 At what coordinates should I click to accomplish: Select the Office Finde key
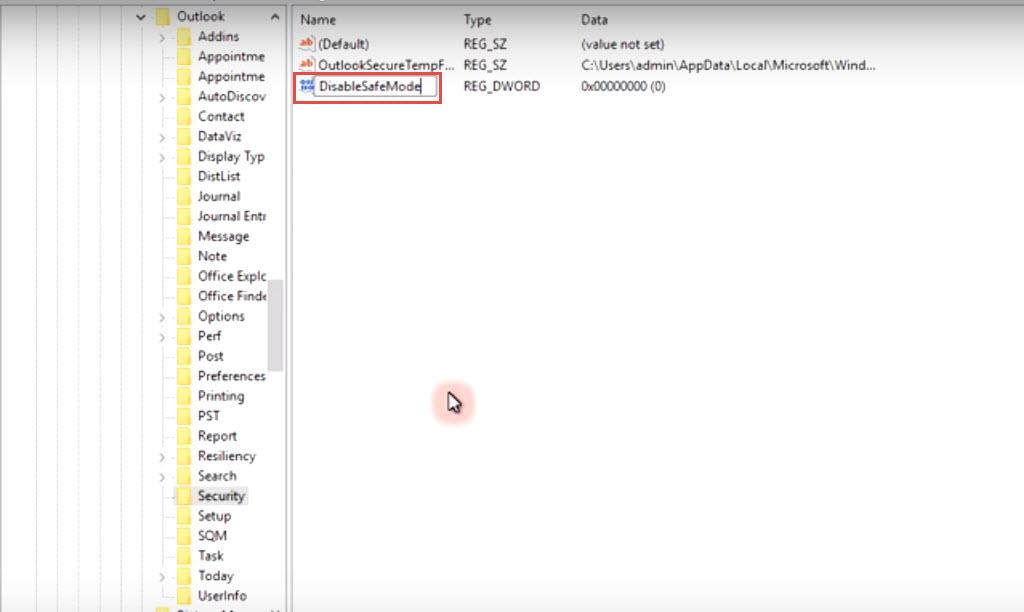point(232,296)
